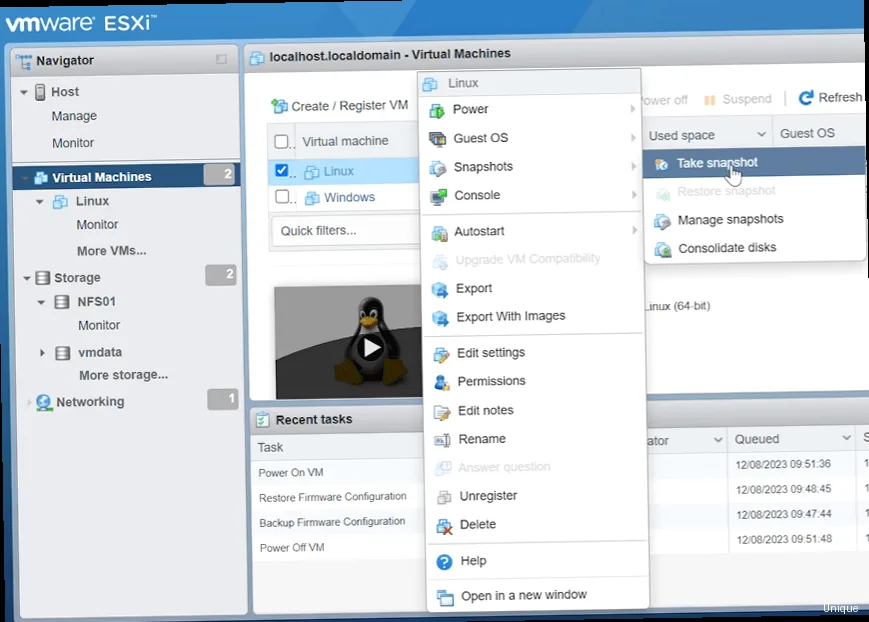Expand the vmdata storage node
The image size is (869, 622).
(x=42, y=352)
